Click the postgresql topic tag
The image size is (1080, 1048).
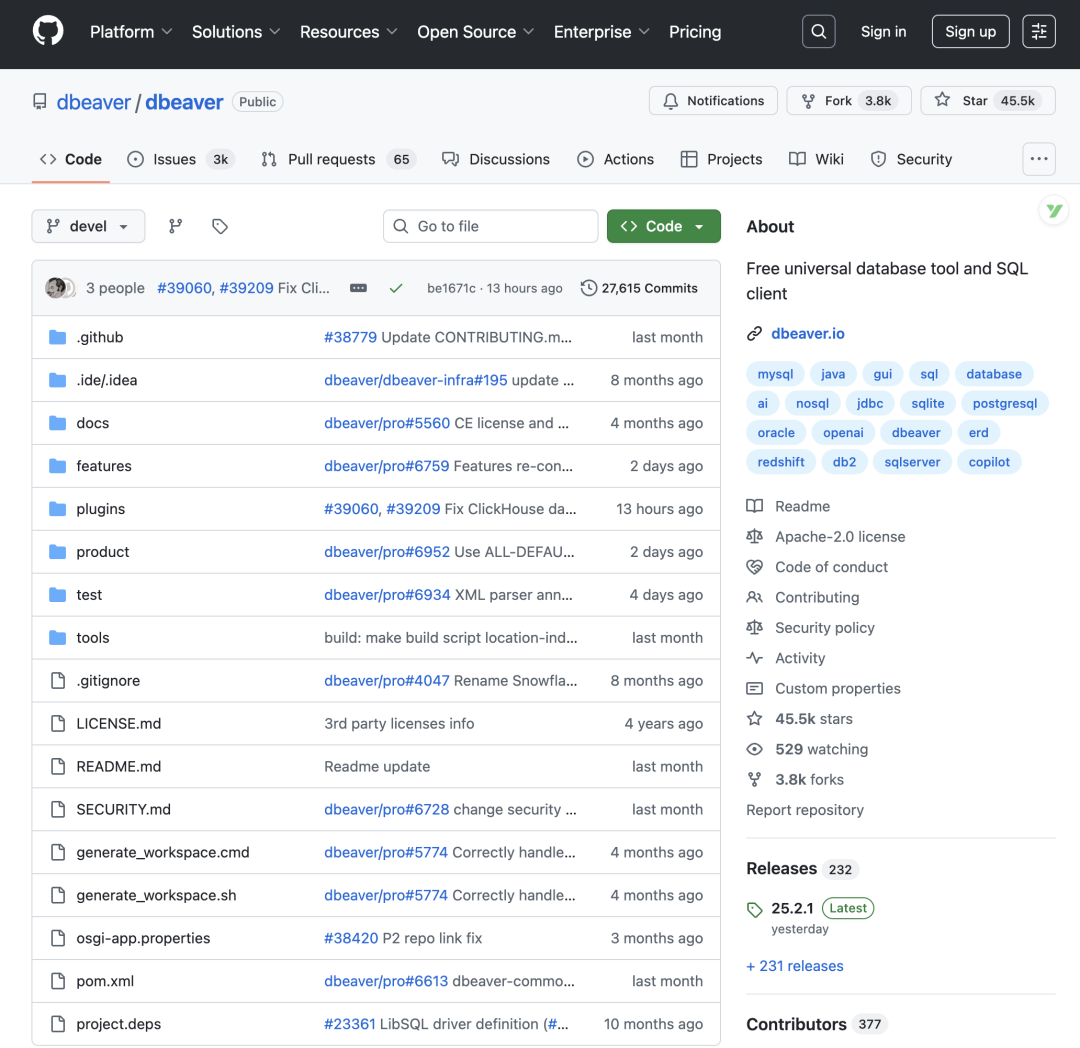tap(1004, 404)
